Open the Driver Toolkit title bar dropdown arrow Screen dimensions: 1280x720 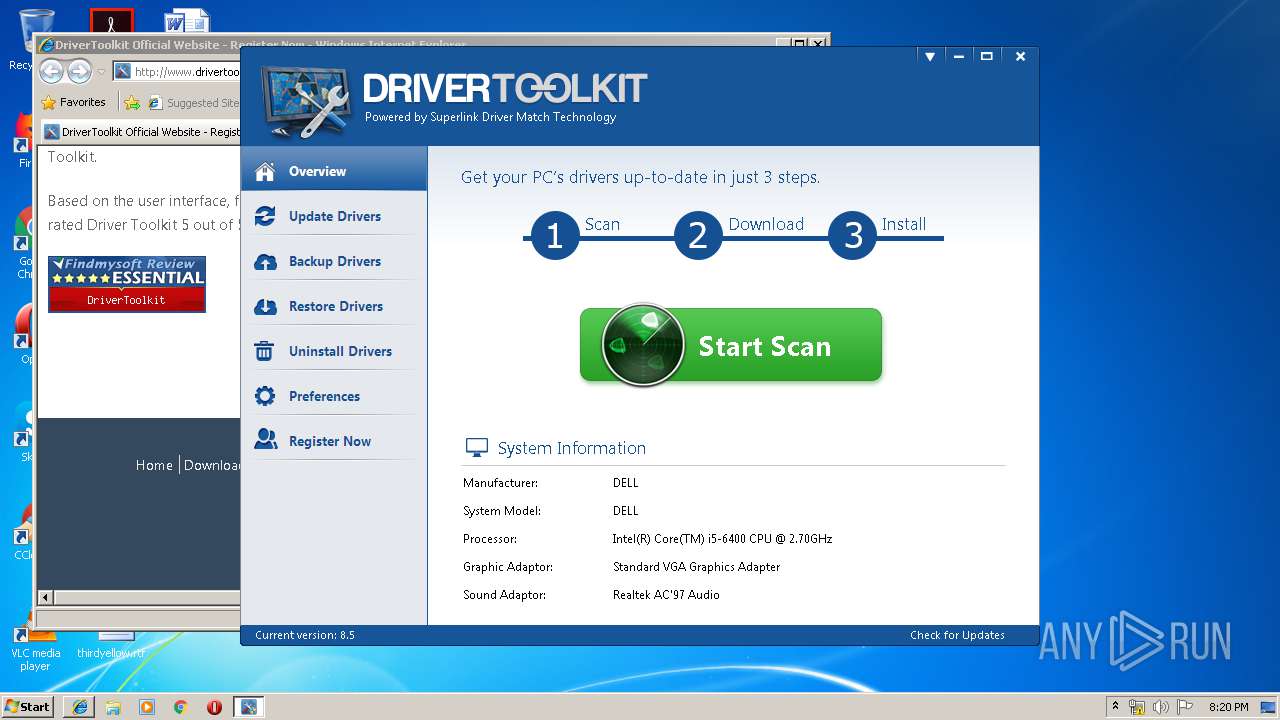(x=930, y=57)
